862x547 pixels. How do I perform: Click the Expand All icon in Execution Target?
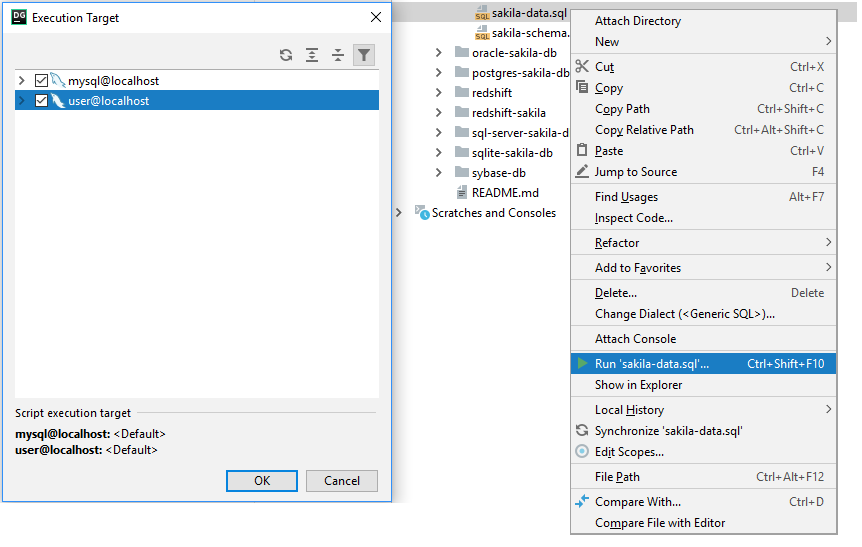pyautogui.click(x=312, y=55)
